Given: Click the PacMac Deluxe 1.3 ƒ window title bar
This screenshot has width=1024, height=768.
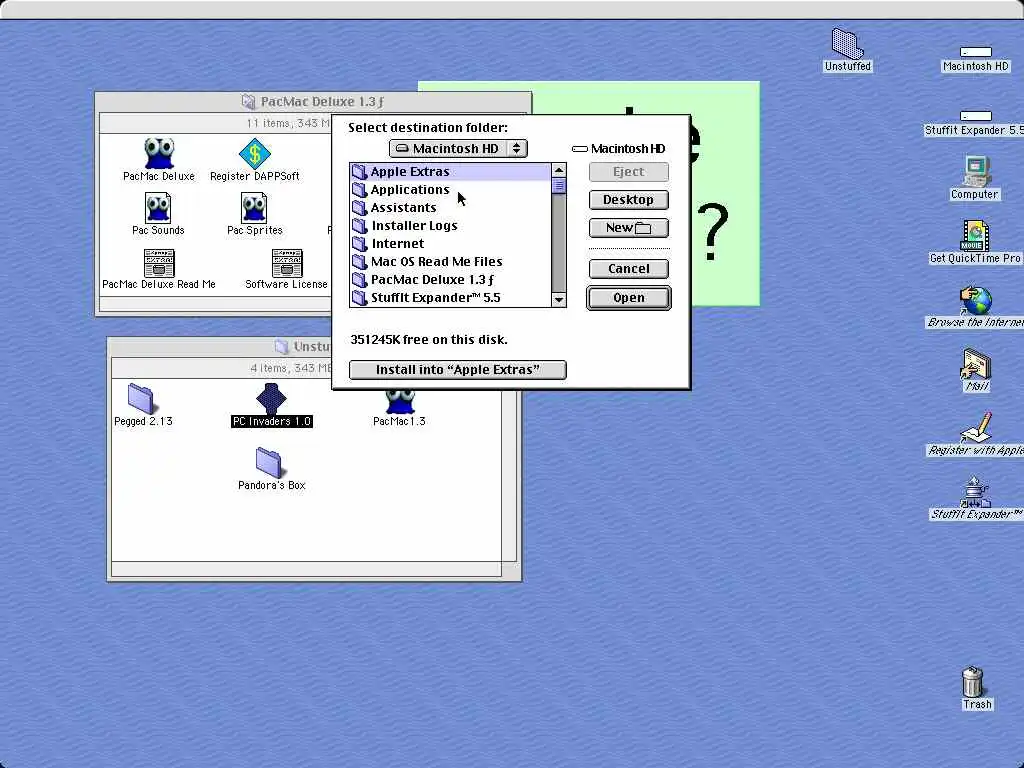Looking at the screenshot, I should click(313, 102).
